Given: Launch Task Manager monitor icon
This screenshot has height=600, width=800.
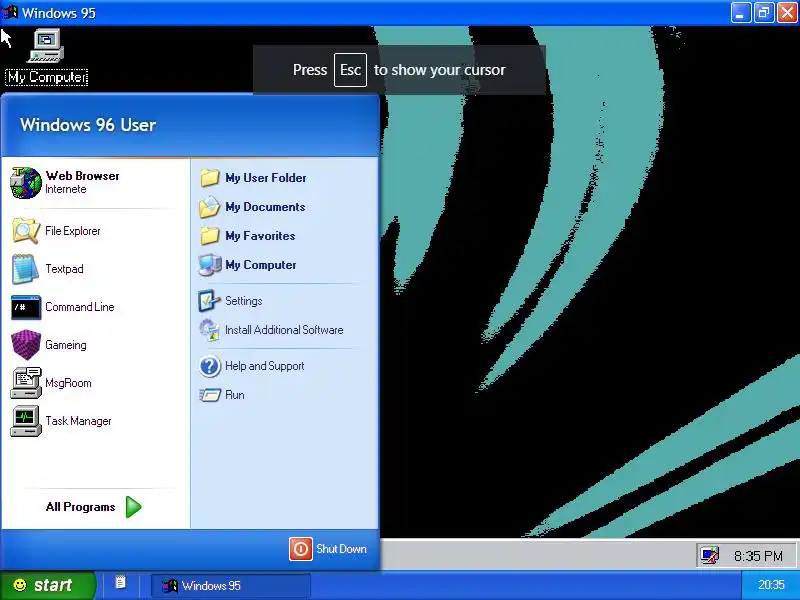Looking at the screenshot, I should (x=26, y=421).
